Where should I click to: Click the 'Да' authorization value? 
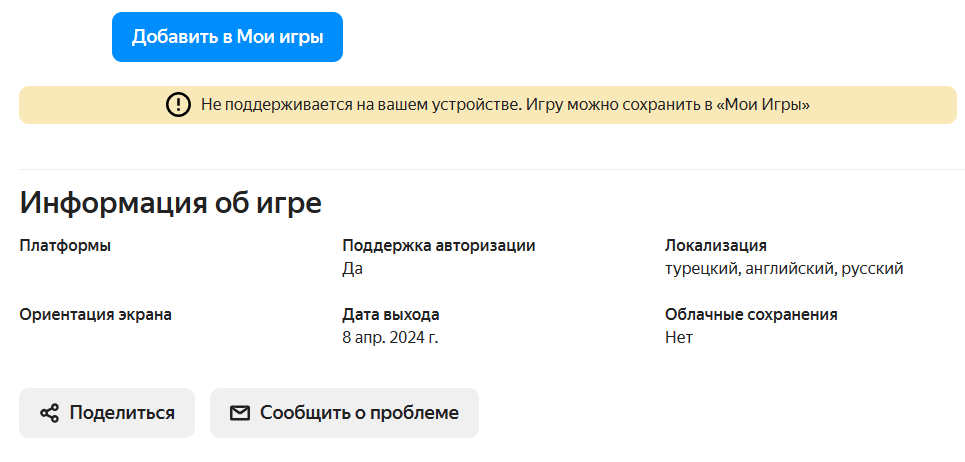[352, 269]
